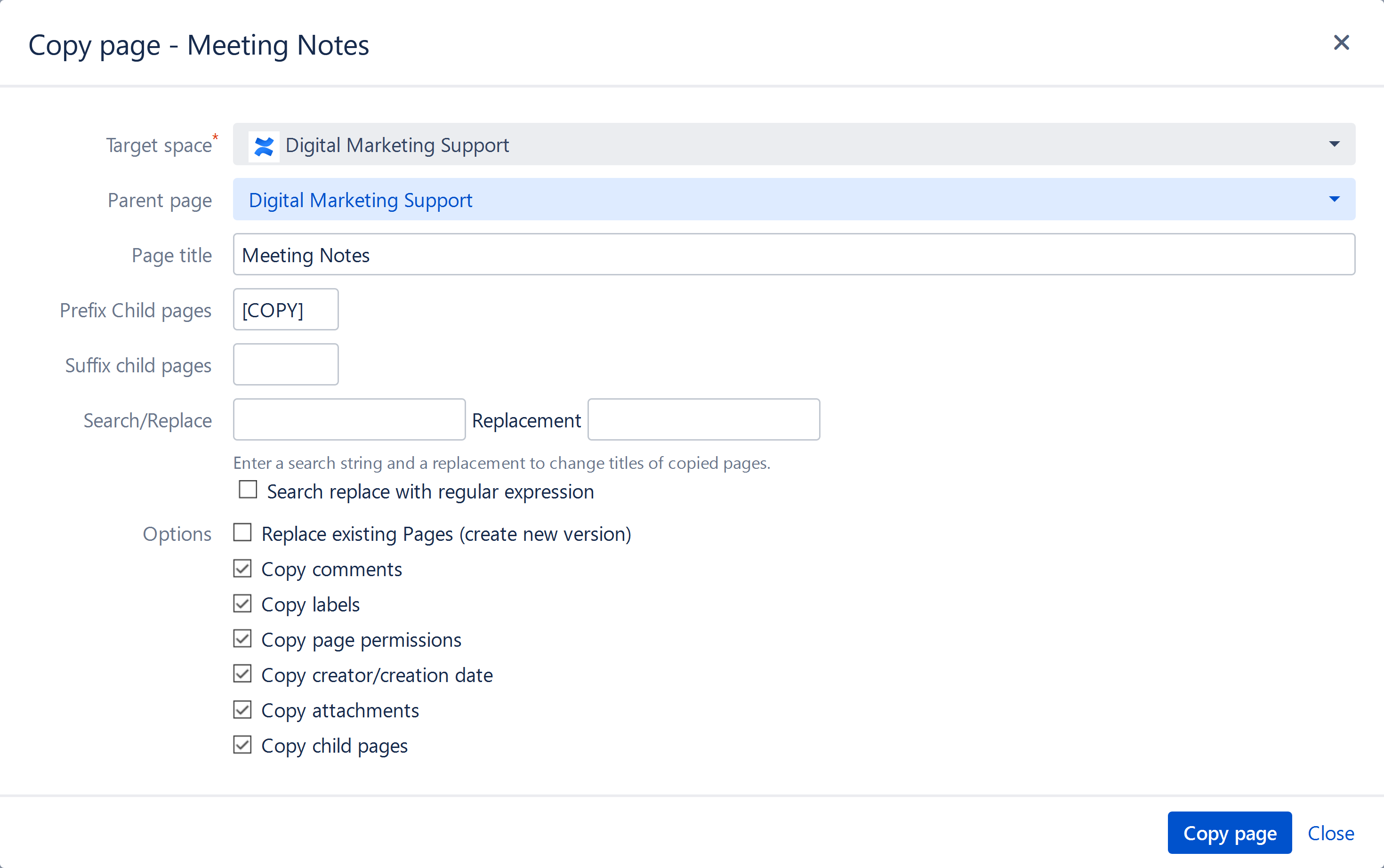The height and width of the screenshot is (868, 1384).
Task: Click the Confluence space icon
Action: point(264,146)
